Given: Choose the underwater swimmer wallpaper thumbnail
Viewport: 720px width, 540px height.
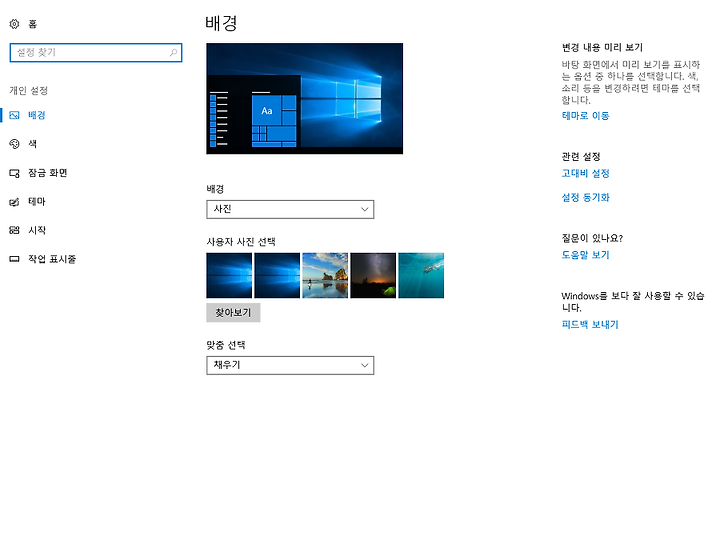Looking at the screenshot, I should click(421, 276).
